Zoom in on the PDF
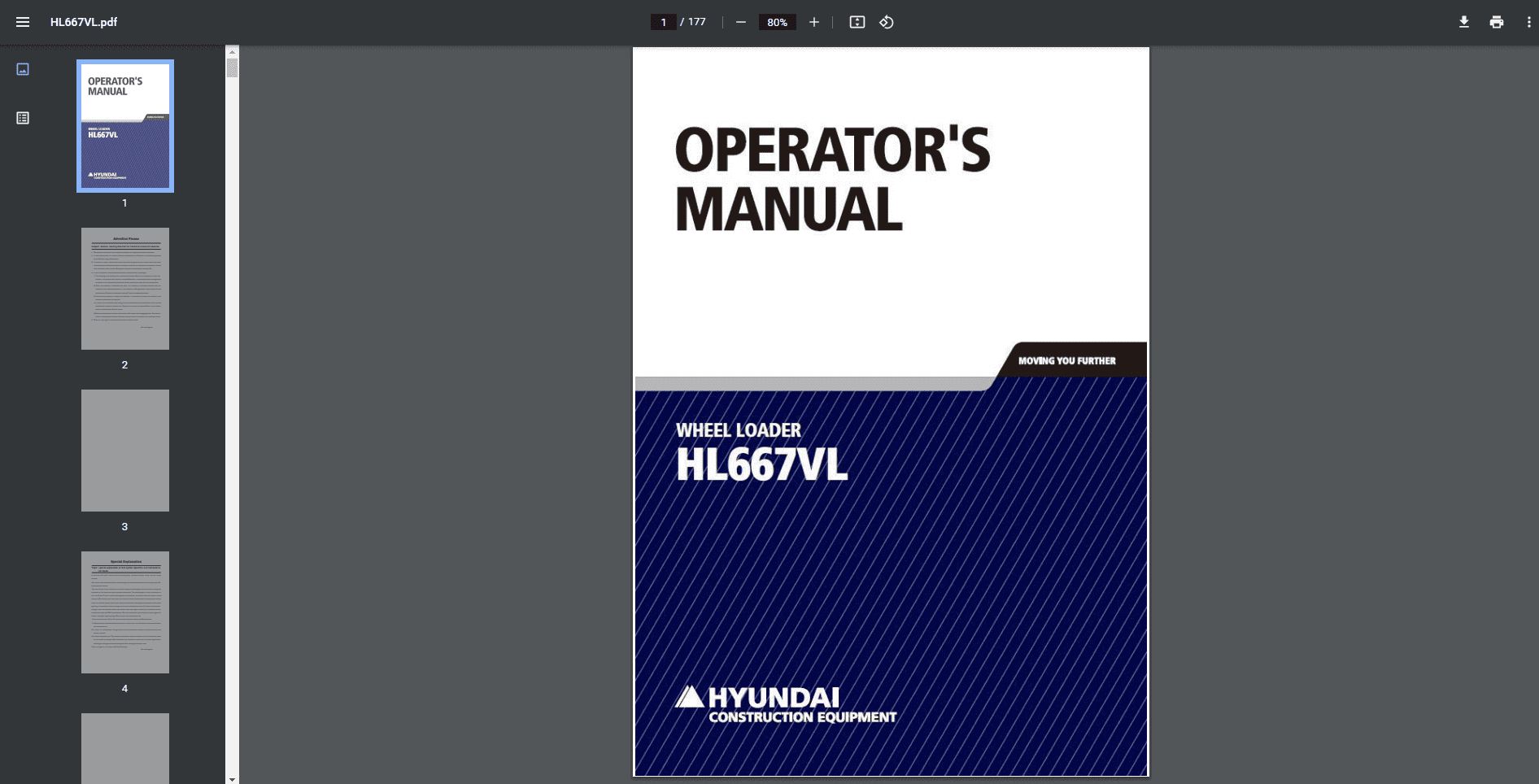1539x784 pixels. (814, 22)
